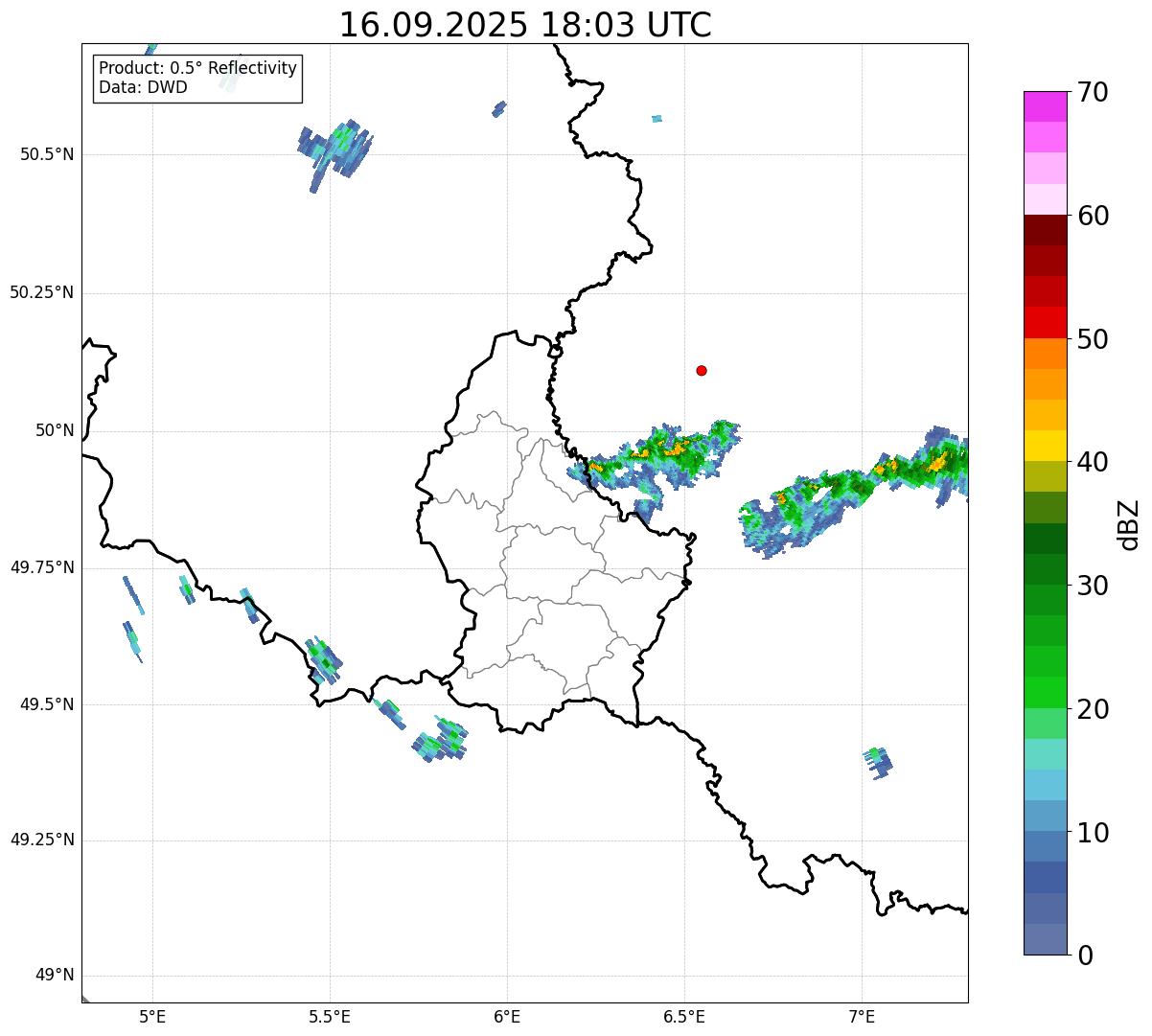Click the orange colorbar swatch below 50
Viewport: 1152px width, 1036px height.
pos(1046,354)
